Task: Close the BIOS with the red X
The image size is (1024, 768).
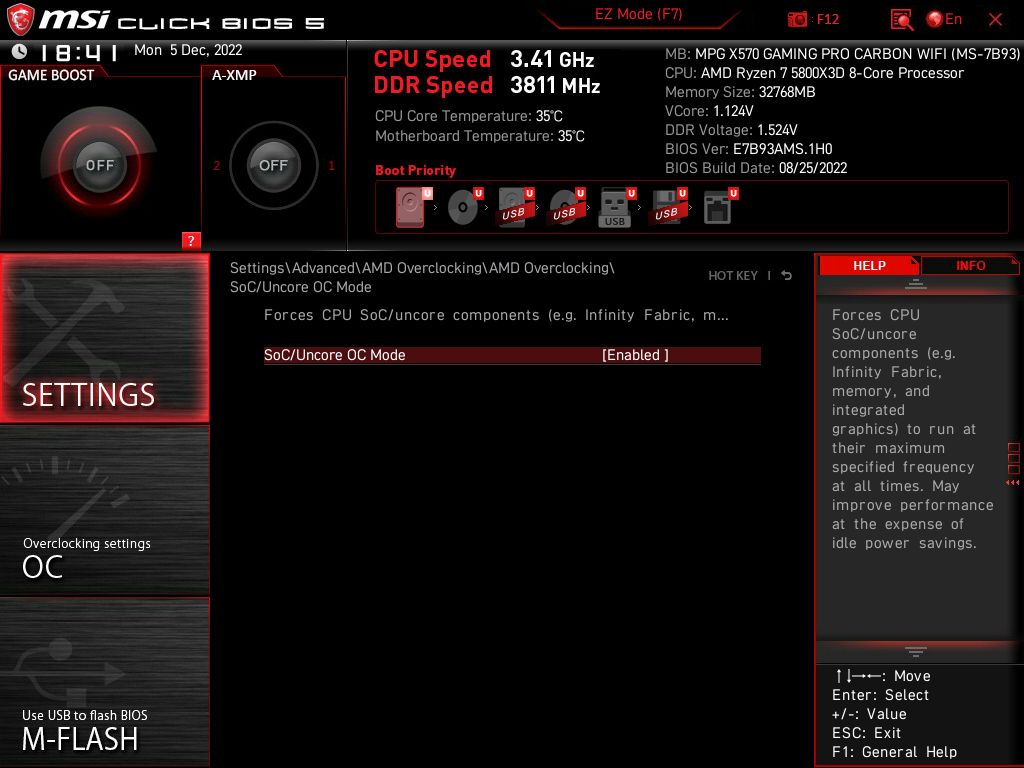Action: 995,20
